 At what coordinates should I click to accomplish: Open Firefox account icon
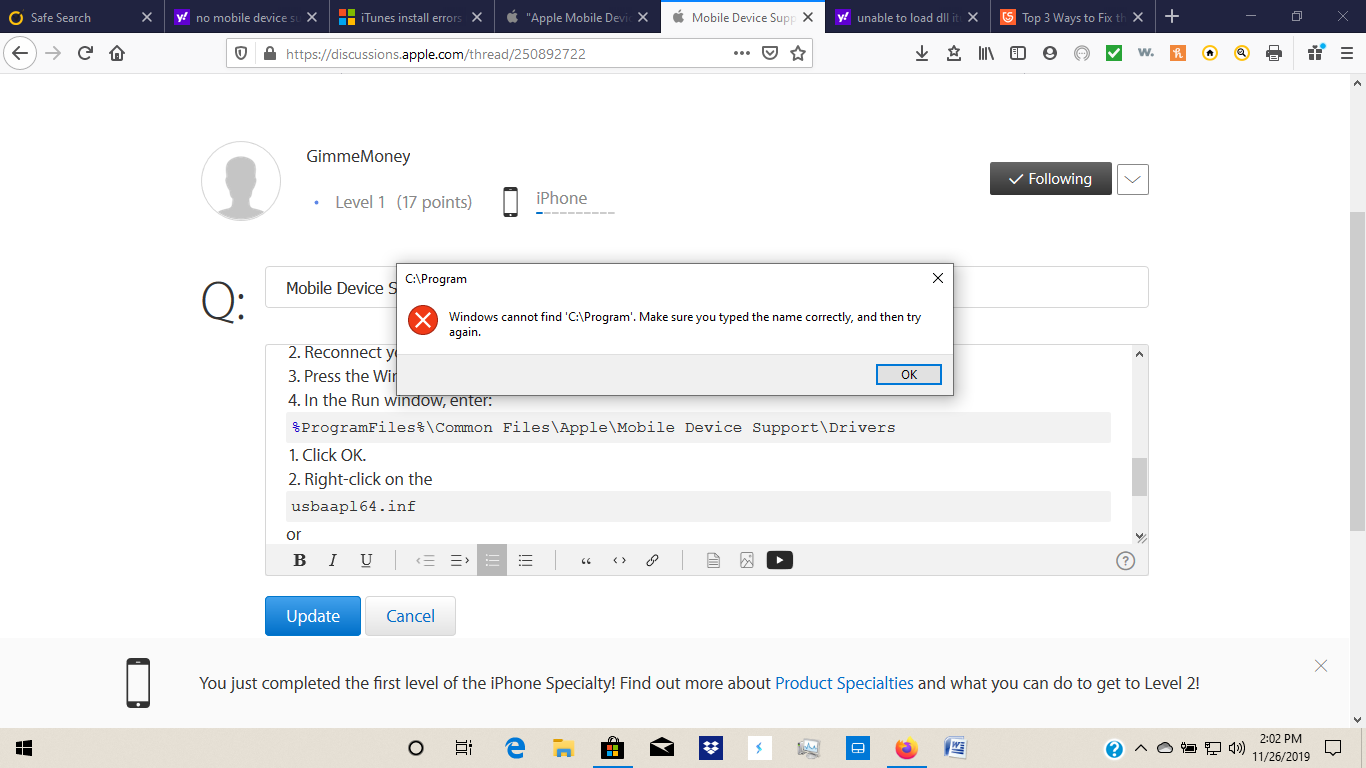pos(1050,53)
